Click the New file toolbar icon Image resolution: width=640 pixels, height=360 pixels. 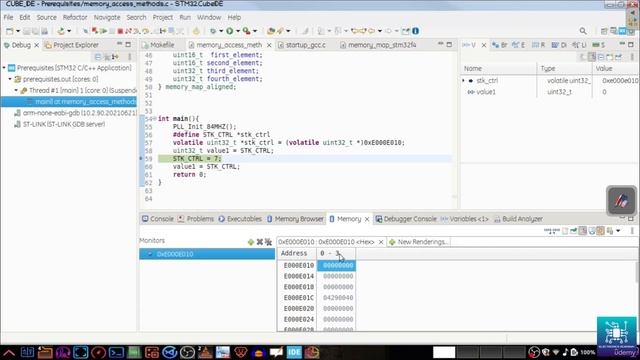pos(10,31)
